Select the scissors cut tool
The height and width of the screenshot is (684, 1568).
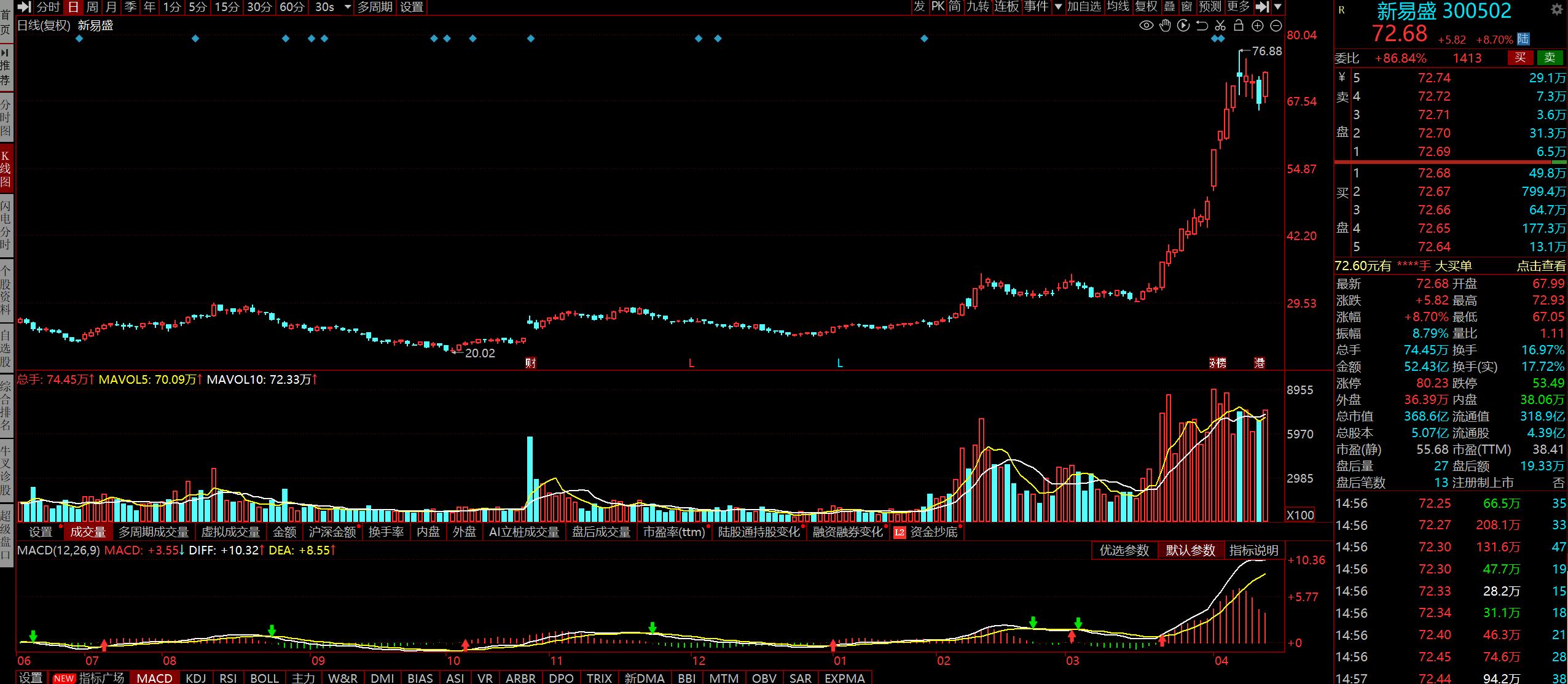[1220, 26]
